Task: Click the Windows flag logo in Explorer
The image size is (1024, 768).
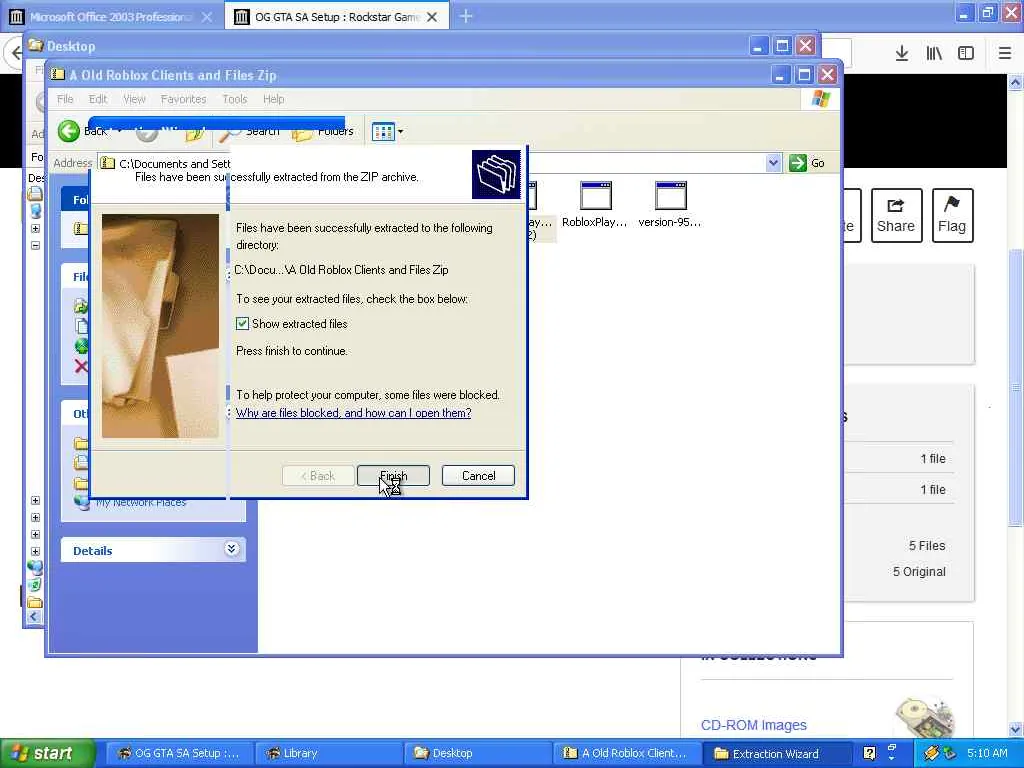Action: pos(821,99)
